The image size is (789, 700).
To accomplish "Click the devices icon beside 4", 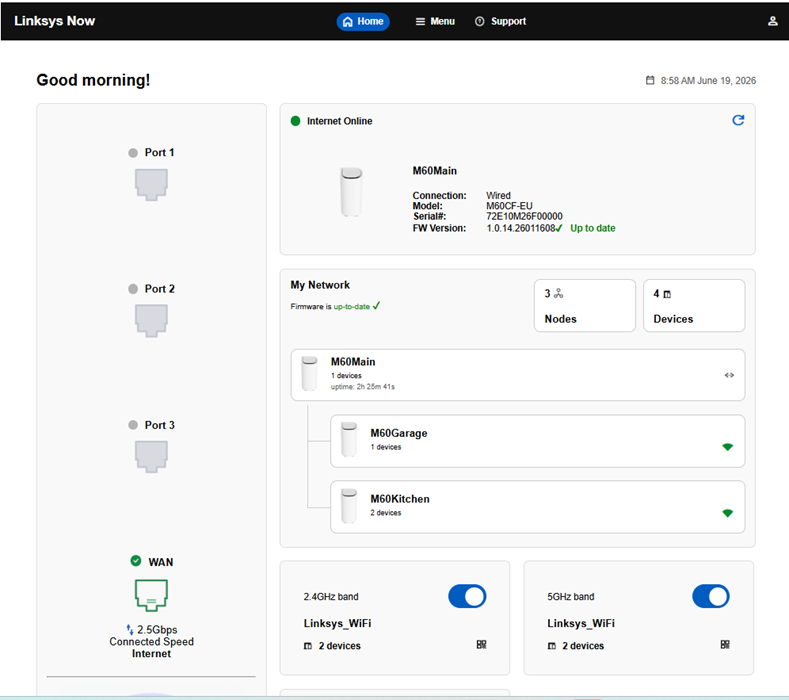I will click(x=667, y=294).
